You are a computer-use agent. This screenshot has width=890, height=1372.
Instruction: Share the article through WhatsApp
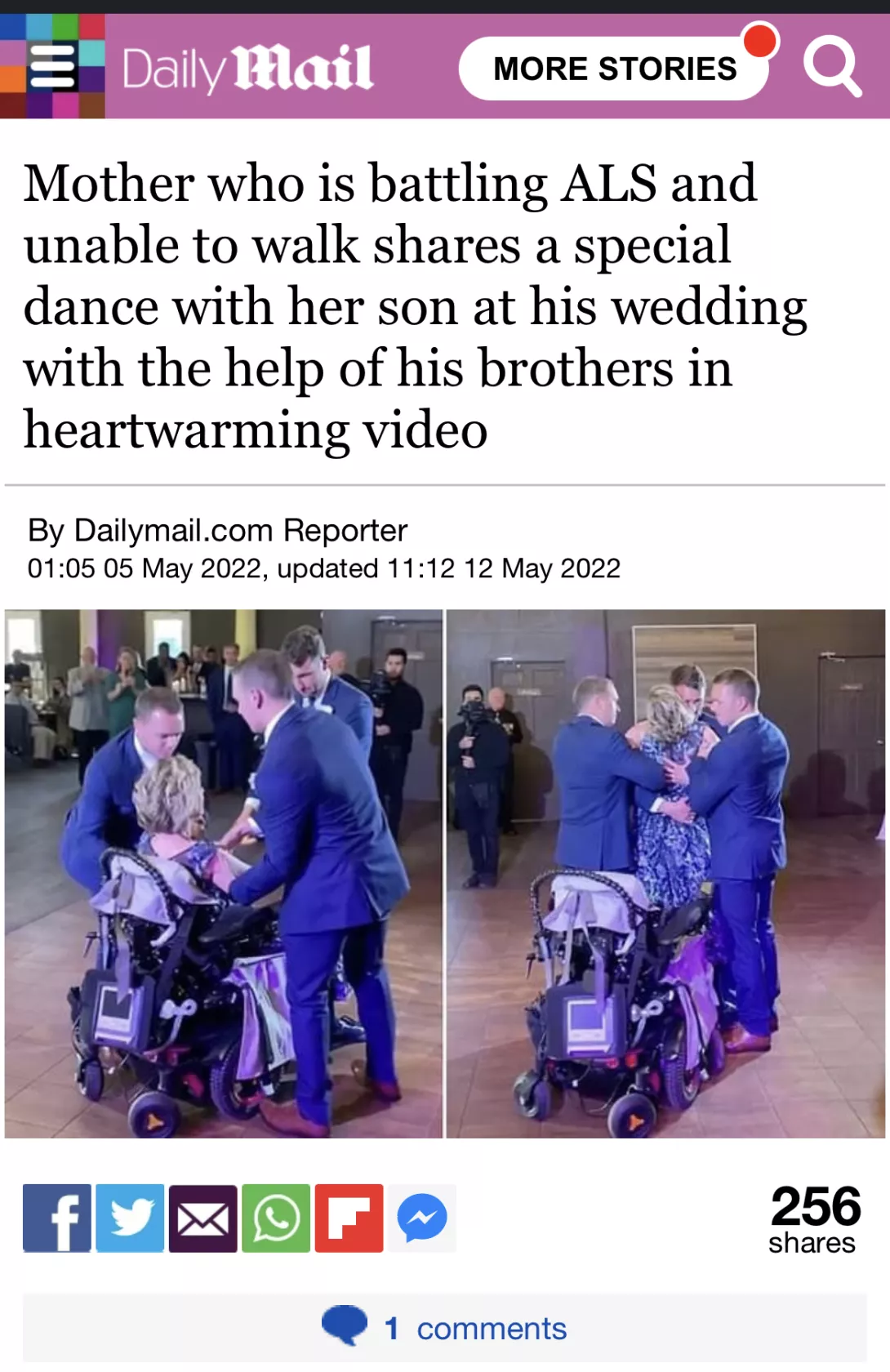(x=276, y=1218)
